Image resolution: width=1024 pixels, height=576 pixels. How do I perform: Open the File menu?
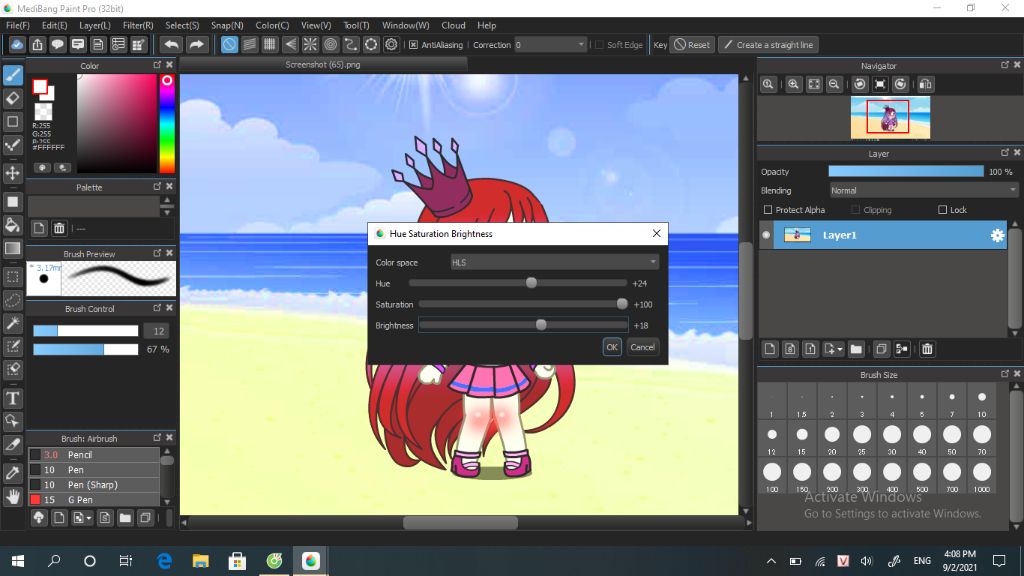click(18, 25)
